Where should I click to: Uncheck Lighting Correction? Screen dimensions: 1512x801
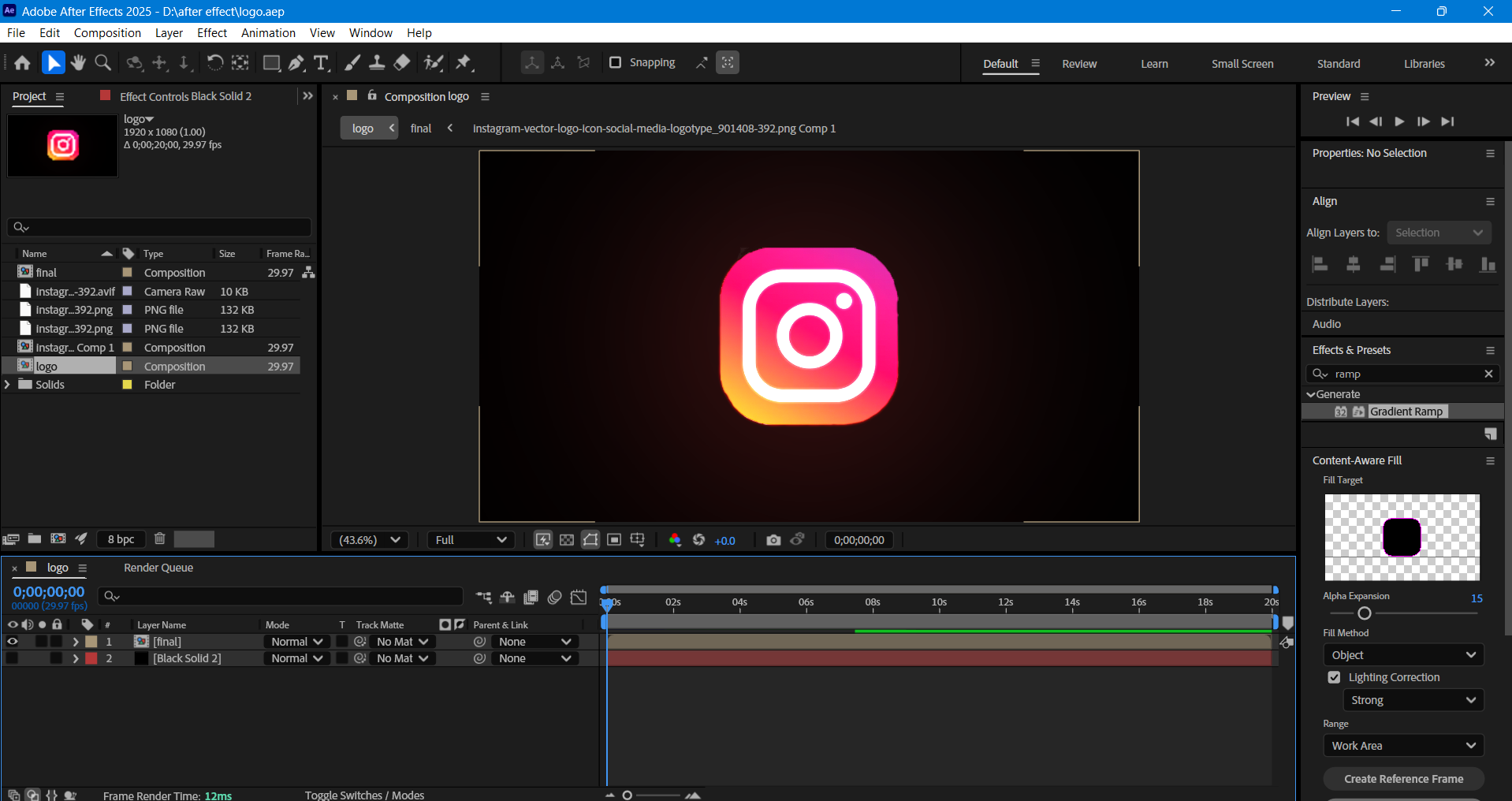click(x=1334, y=677)
